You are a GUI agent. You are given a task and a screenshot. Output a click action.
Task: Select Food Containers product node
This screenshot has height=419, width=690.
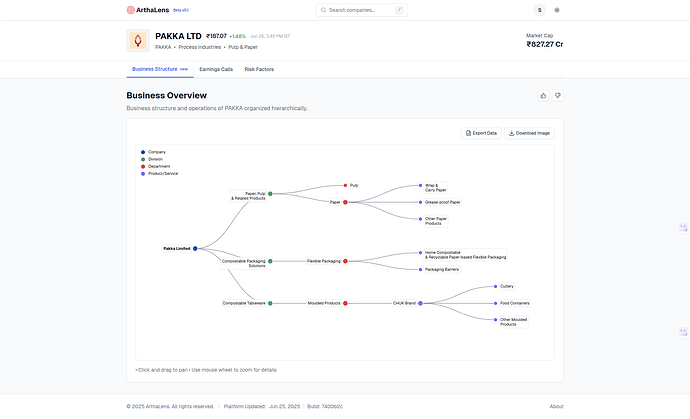495,303
